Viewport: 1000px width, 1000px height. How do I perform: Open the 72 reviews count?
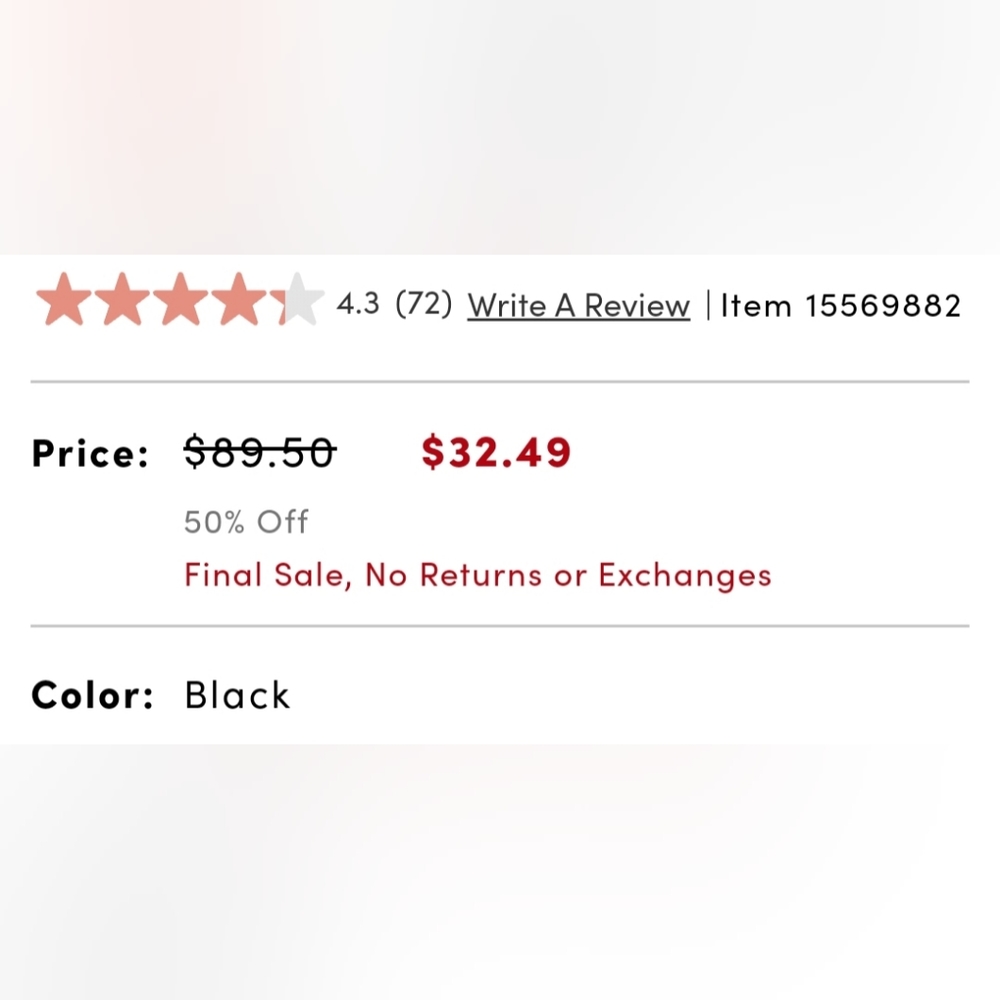[423, 304]
